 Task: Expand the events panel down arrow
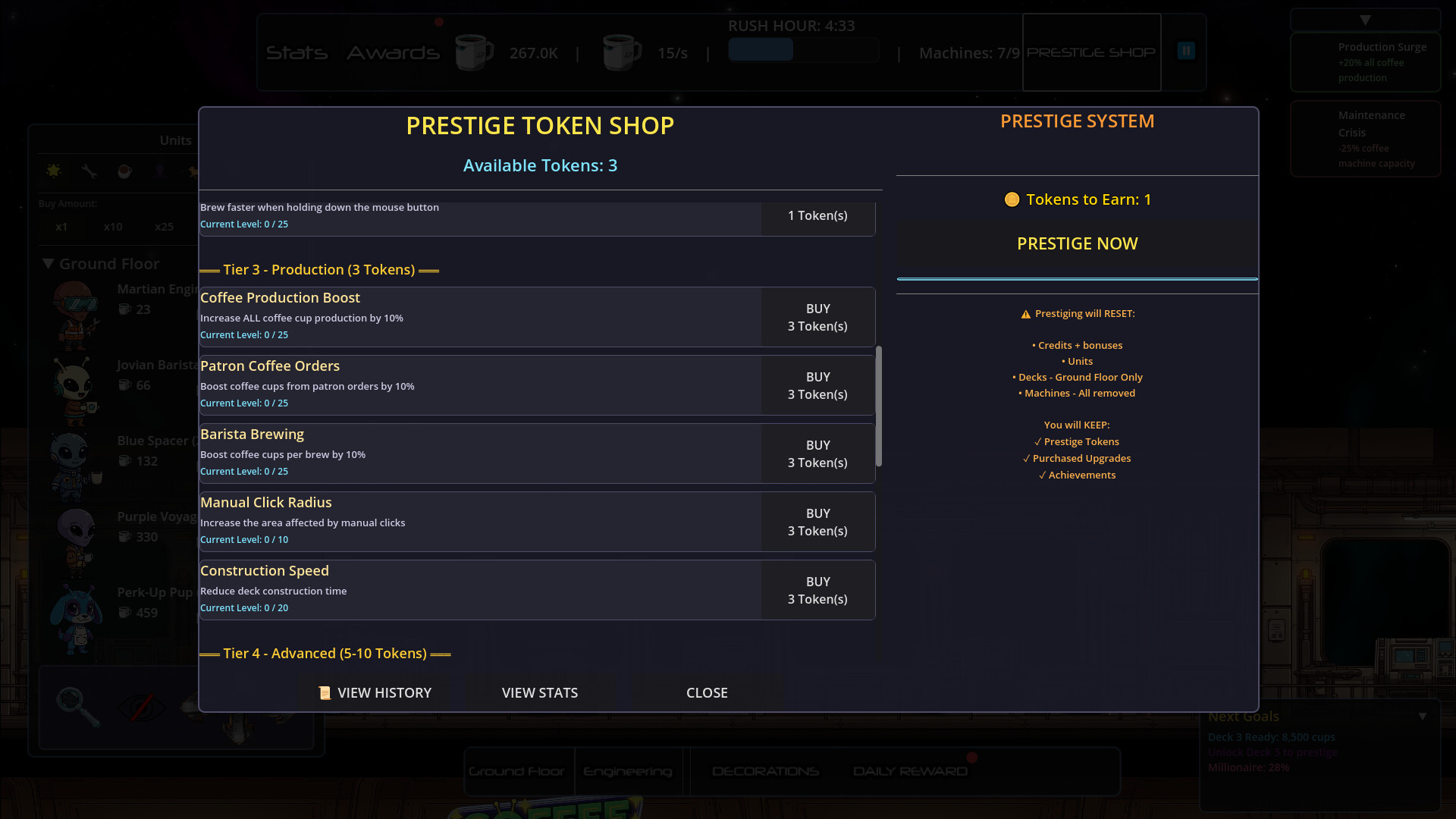point(1365,20)
